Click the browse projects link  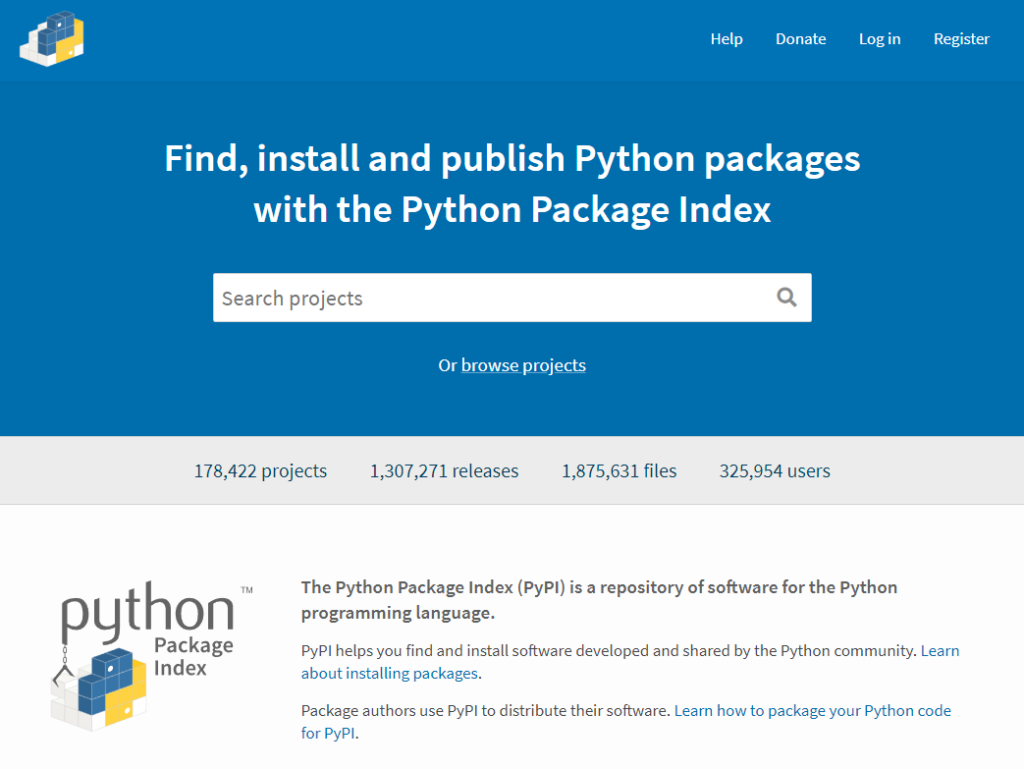click(x=523, y=365)
